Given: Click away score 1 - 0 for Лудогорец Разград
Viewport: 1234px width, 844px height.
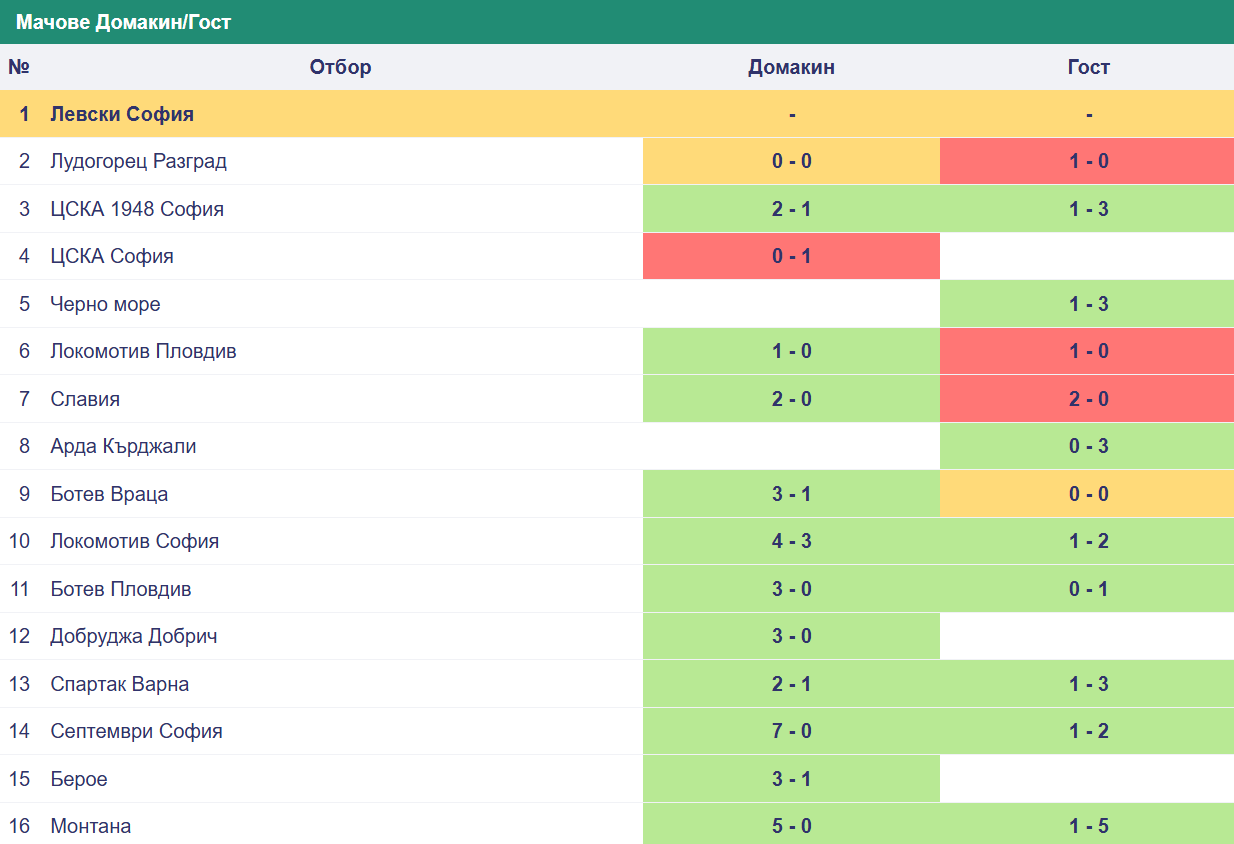Looking at the screenshot, I should coord(1088,161).
